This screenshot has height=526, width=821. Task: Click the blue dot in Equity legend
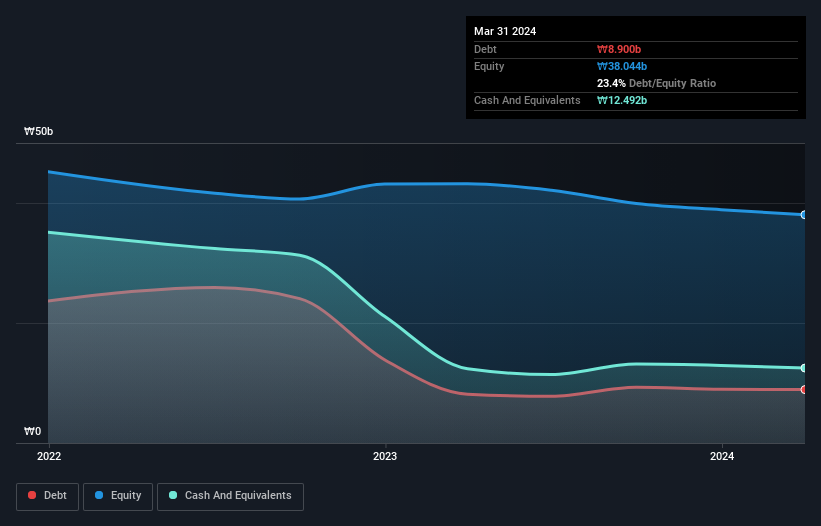coord(99,495)
